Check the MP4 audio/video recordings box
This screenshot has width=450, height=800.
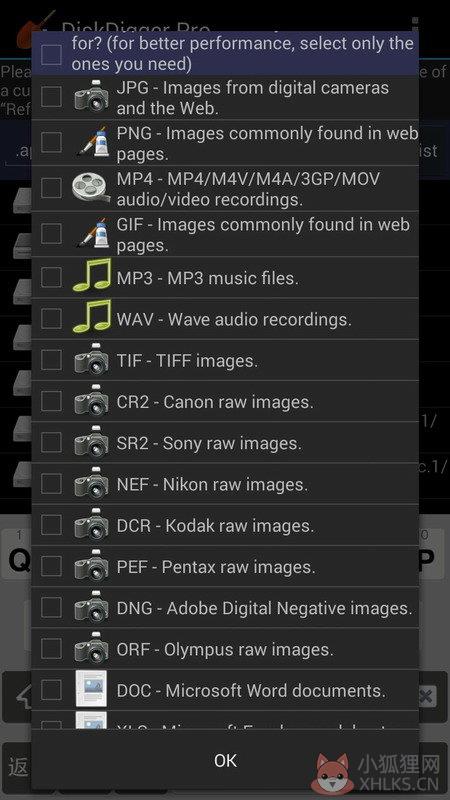[51, 188]
